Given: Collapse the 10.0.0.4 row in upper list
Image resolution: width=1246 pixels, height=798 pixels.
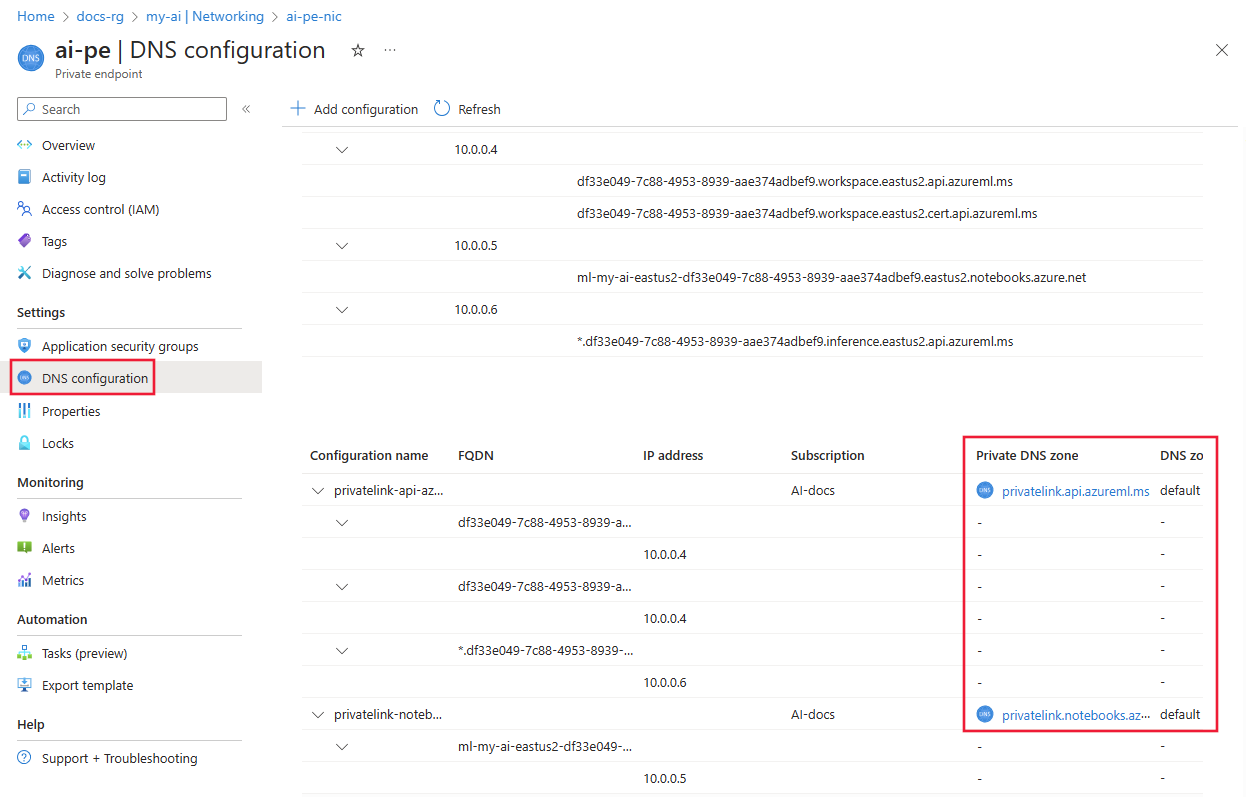Looking at the screenshot, I should point(342,150).
